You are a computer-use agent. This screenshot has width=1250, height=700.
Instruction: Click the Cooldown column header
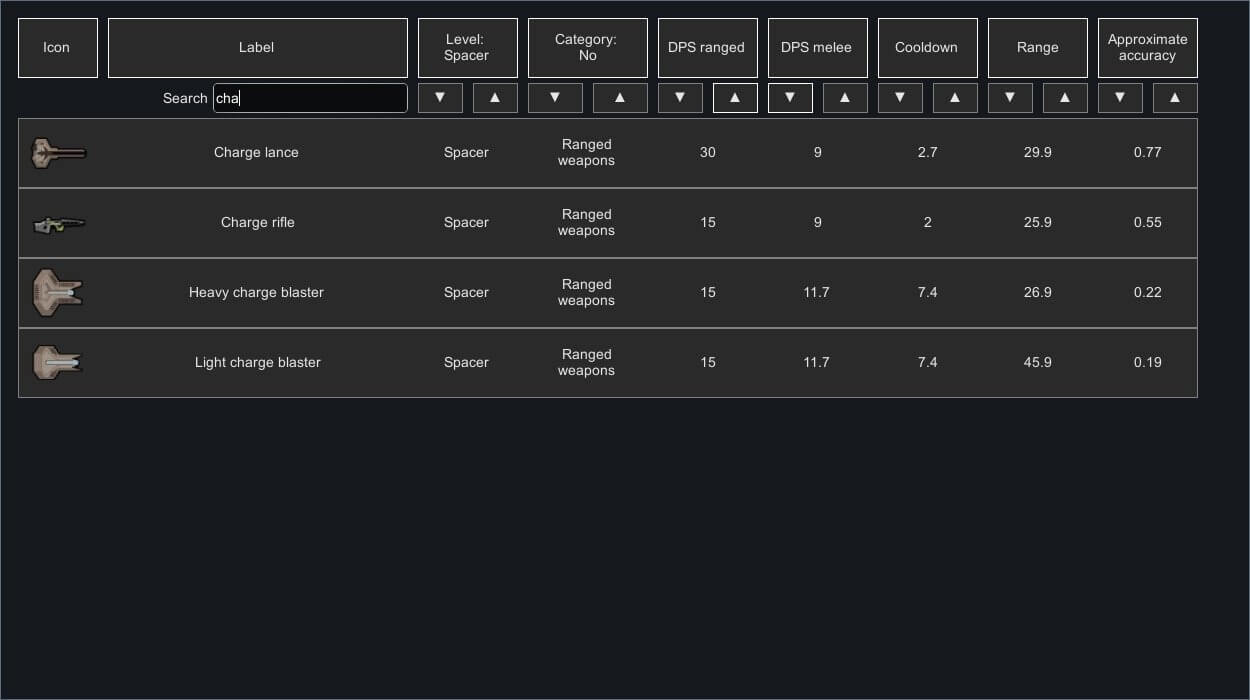927,48
